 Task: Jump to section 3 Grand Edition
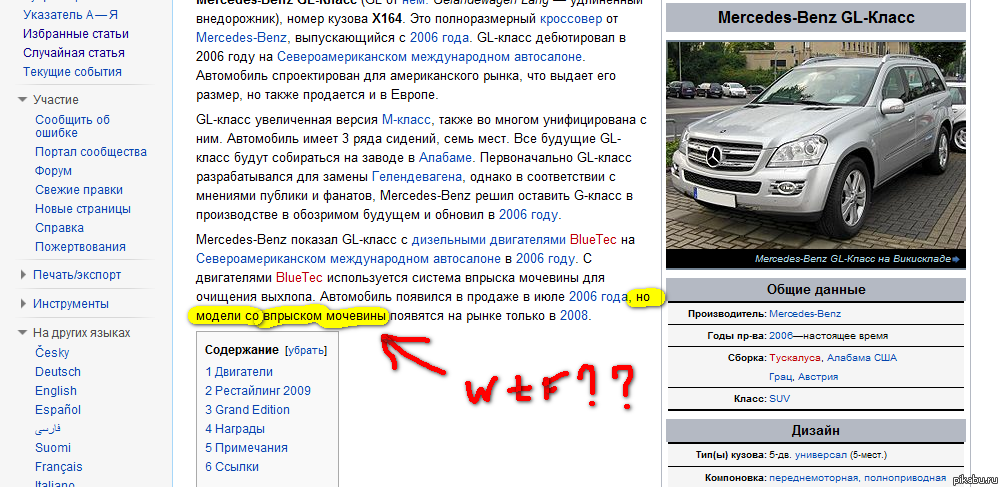click(247, 409)
